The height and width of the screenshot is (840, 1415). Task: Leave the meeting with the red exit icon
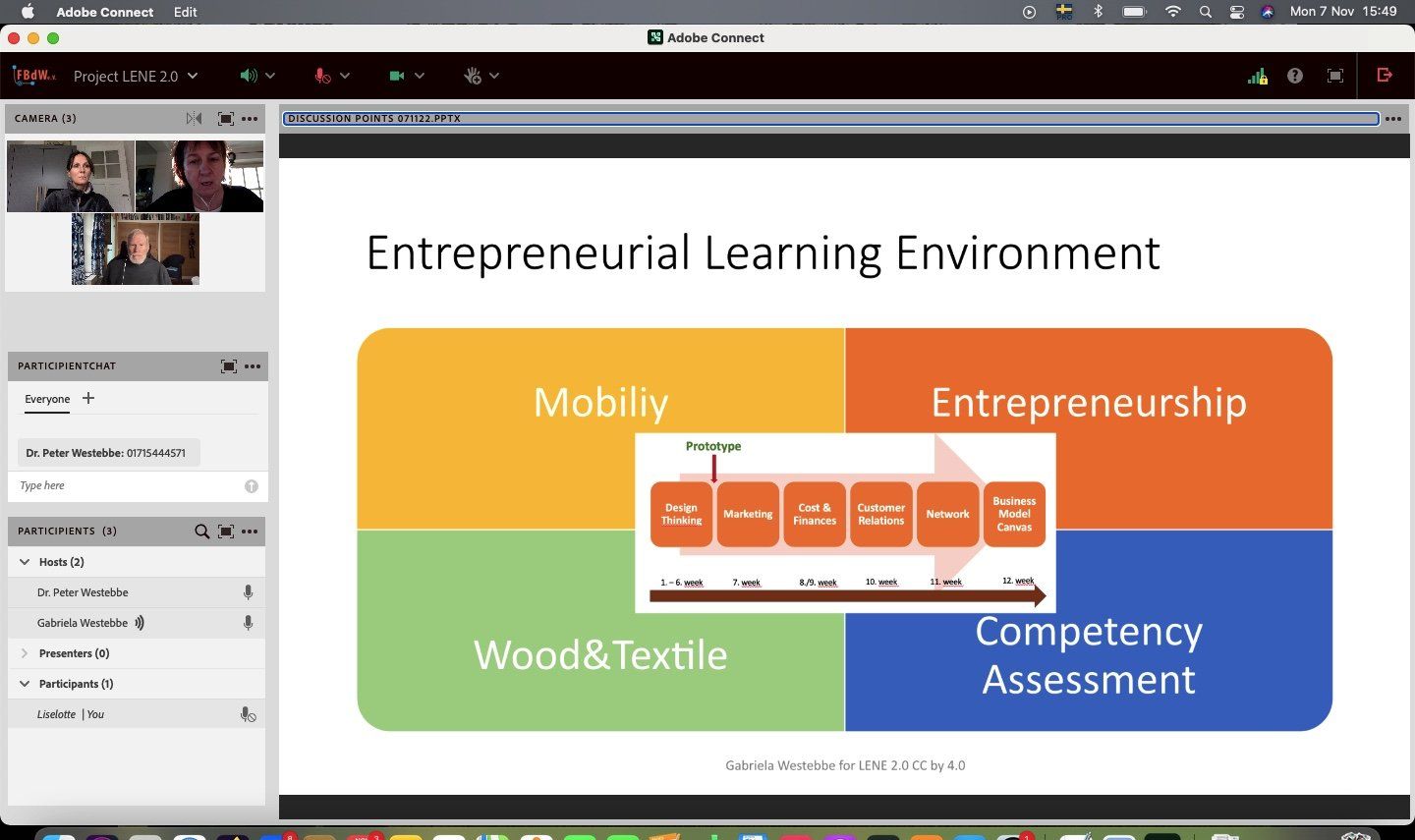[x=1386, y=75]
